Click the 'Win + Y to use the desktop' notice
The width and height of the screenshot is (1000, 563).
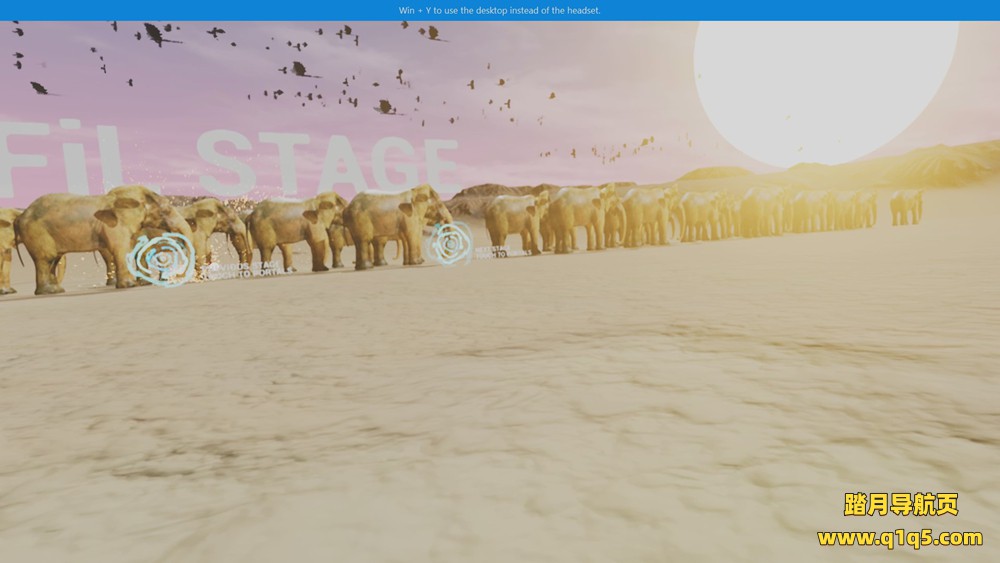pyautogui.click(x=499, y=10)
